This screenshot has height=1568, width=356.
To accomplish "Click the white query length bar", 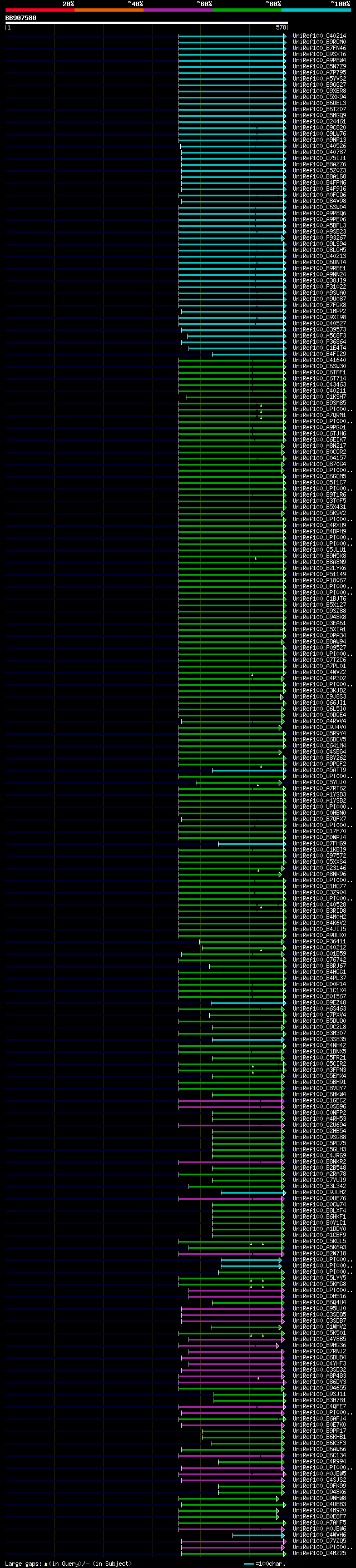I will click(147, 23).
